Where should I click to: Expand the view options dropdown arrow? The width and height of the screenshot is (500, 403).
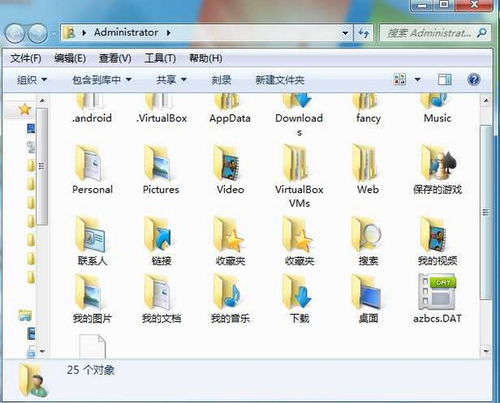coord(417,80)
